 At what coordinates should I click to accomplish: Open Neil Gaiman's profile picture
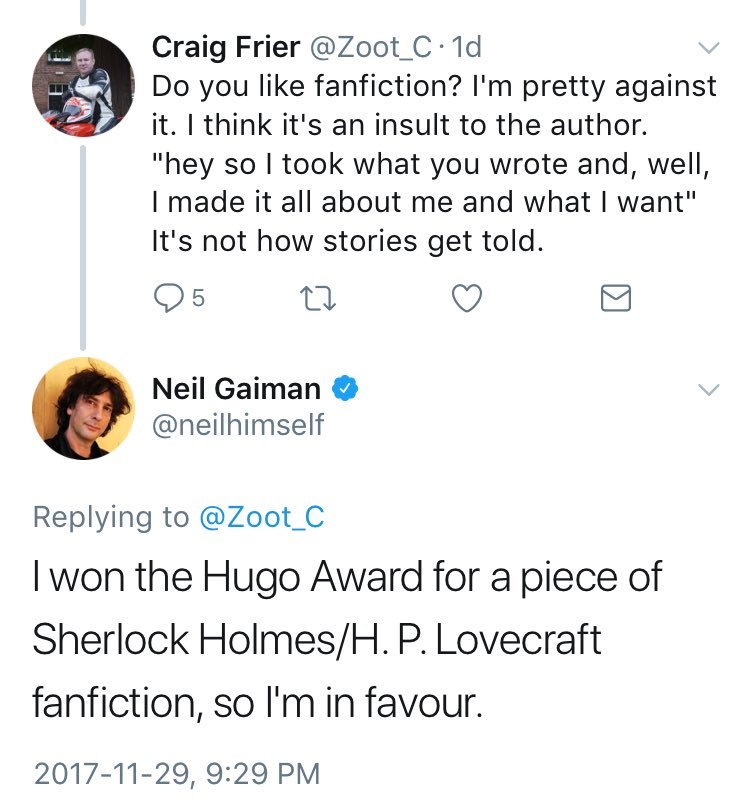[82, 407]
